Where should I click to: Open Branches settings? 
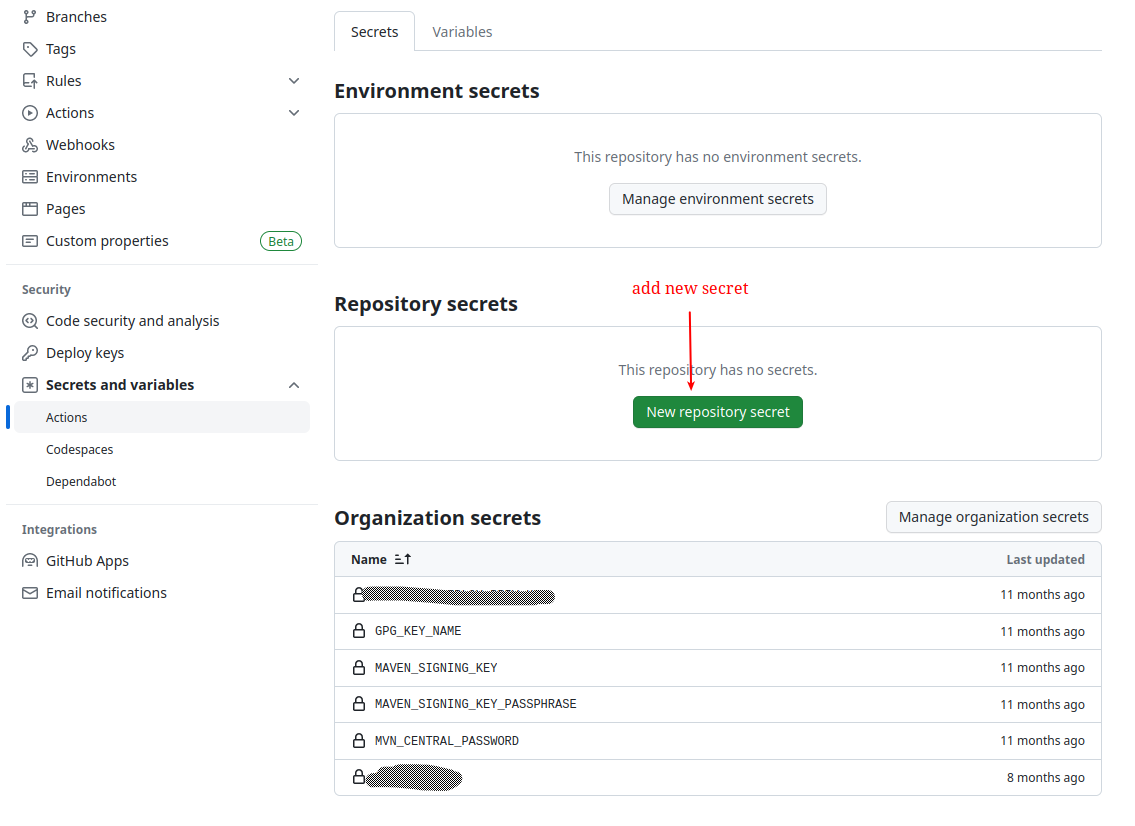pyautogui.click(x=76, y=17)
